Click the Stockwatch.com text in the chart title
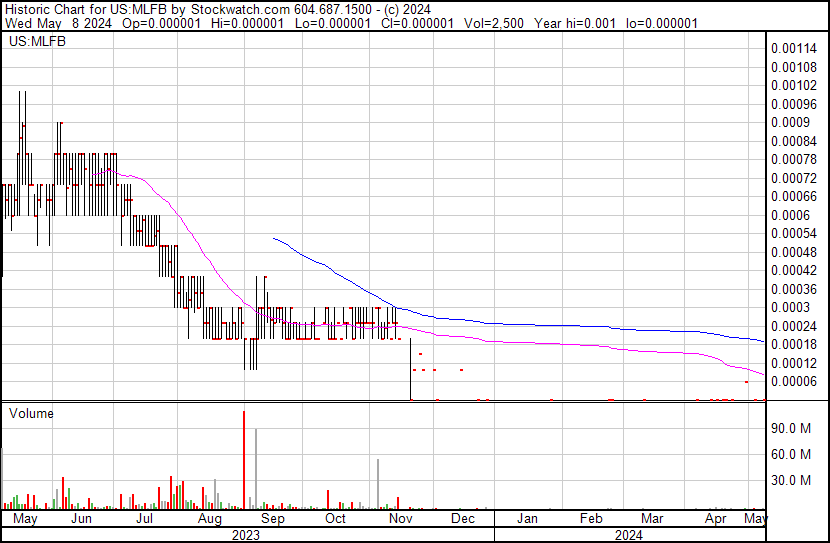The width and height of the screenshot is (830, 543). tap(240, 10)
